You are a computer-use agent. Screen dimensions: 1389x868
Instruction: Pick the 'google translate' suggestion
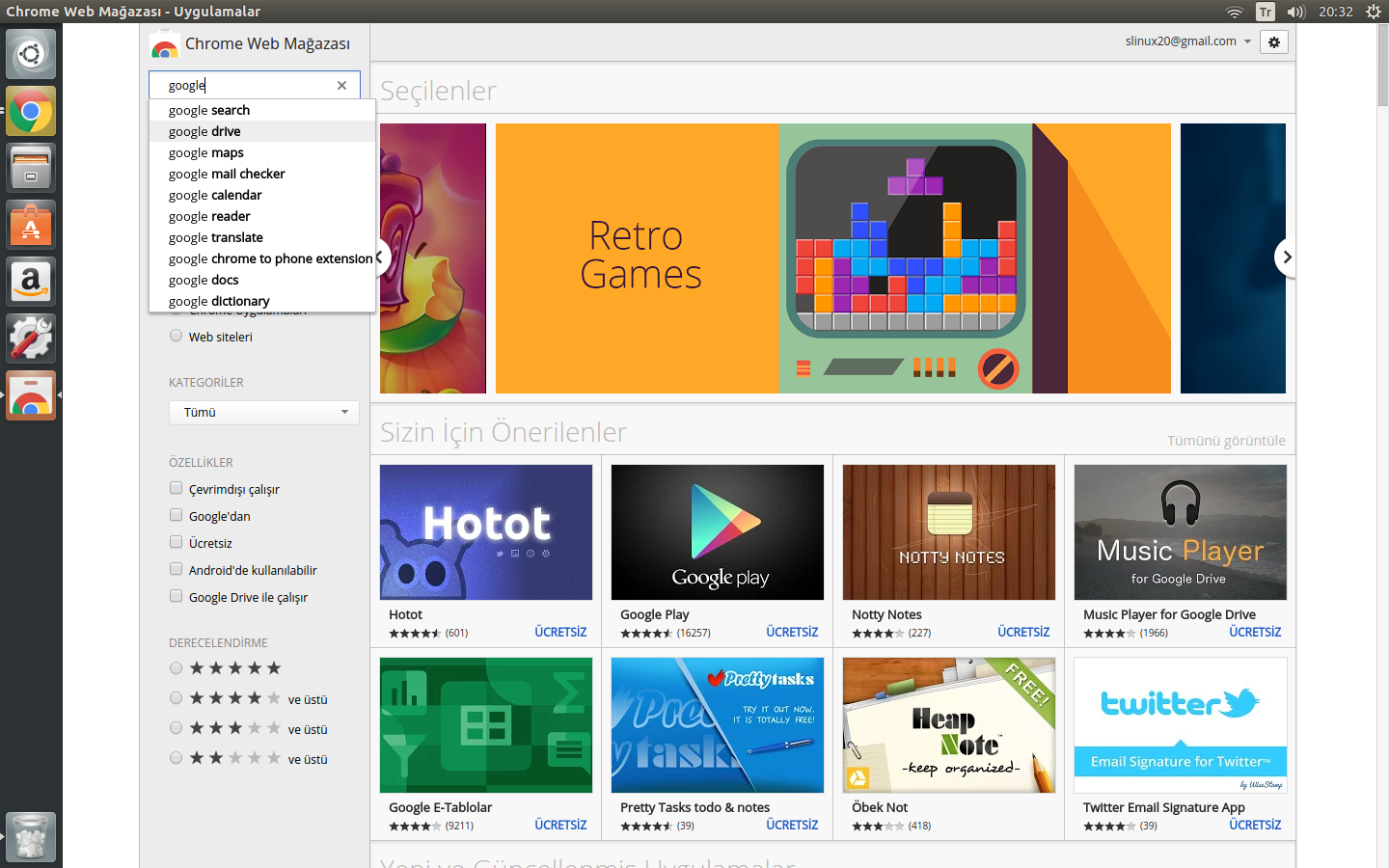pos(262,237)
